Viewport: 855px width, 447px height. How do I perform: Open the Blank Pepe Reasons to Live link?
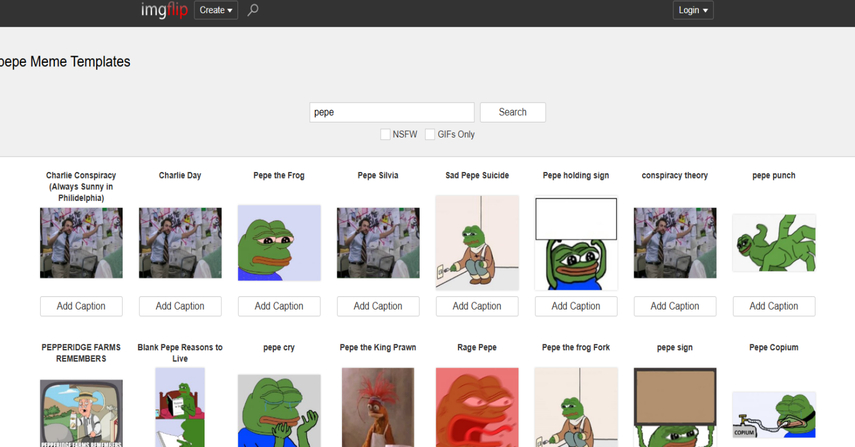180,353
